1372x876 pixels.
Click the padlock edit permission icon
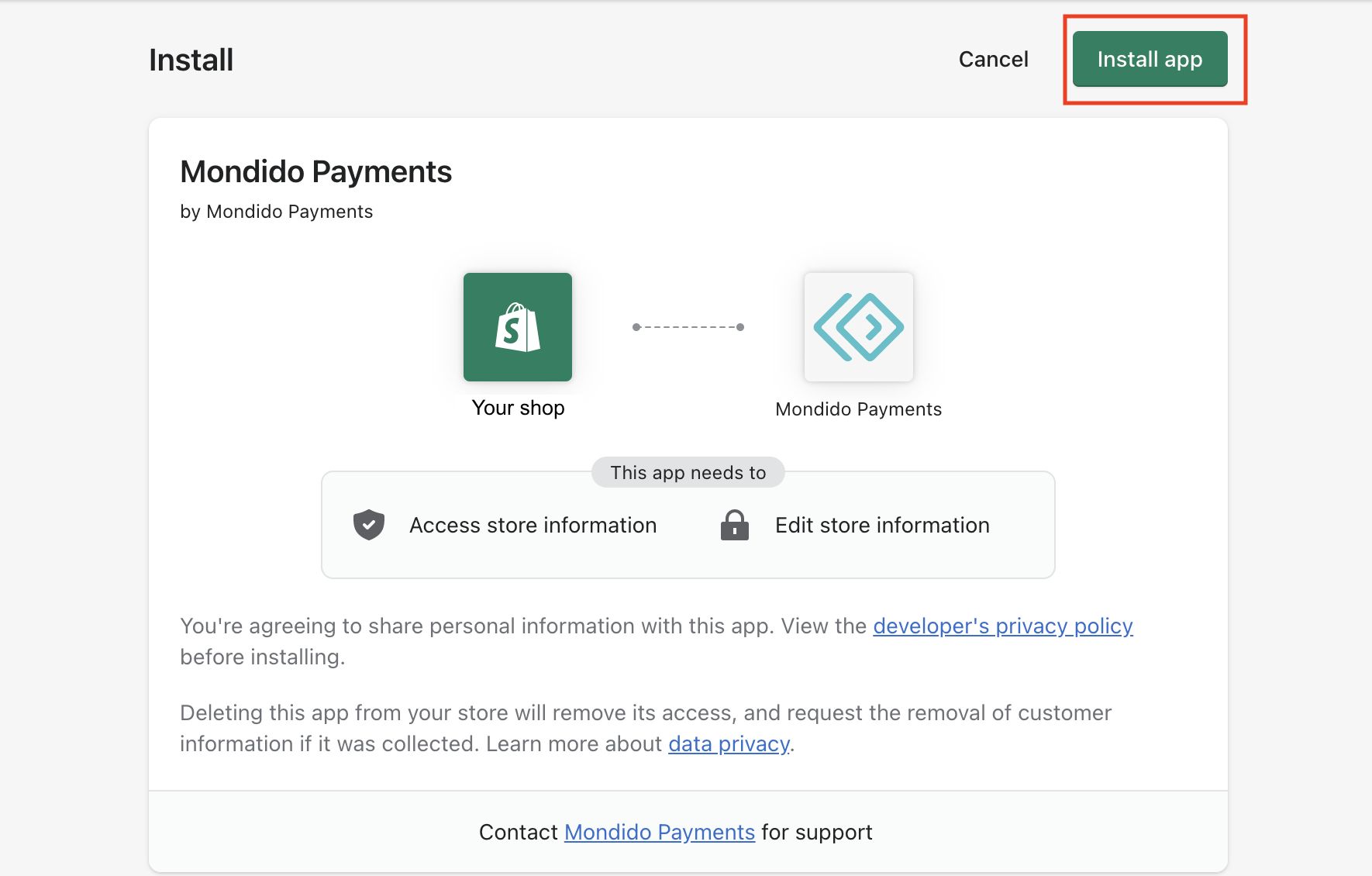(x=735, y=525)
